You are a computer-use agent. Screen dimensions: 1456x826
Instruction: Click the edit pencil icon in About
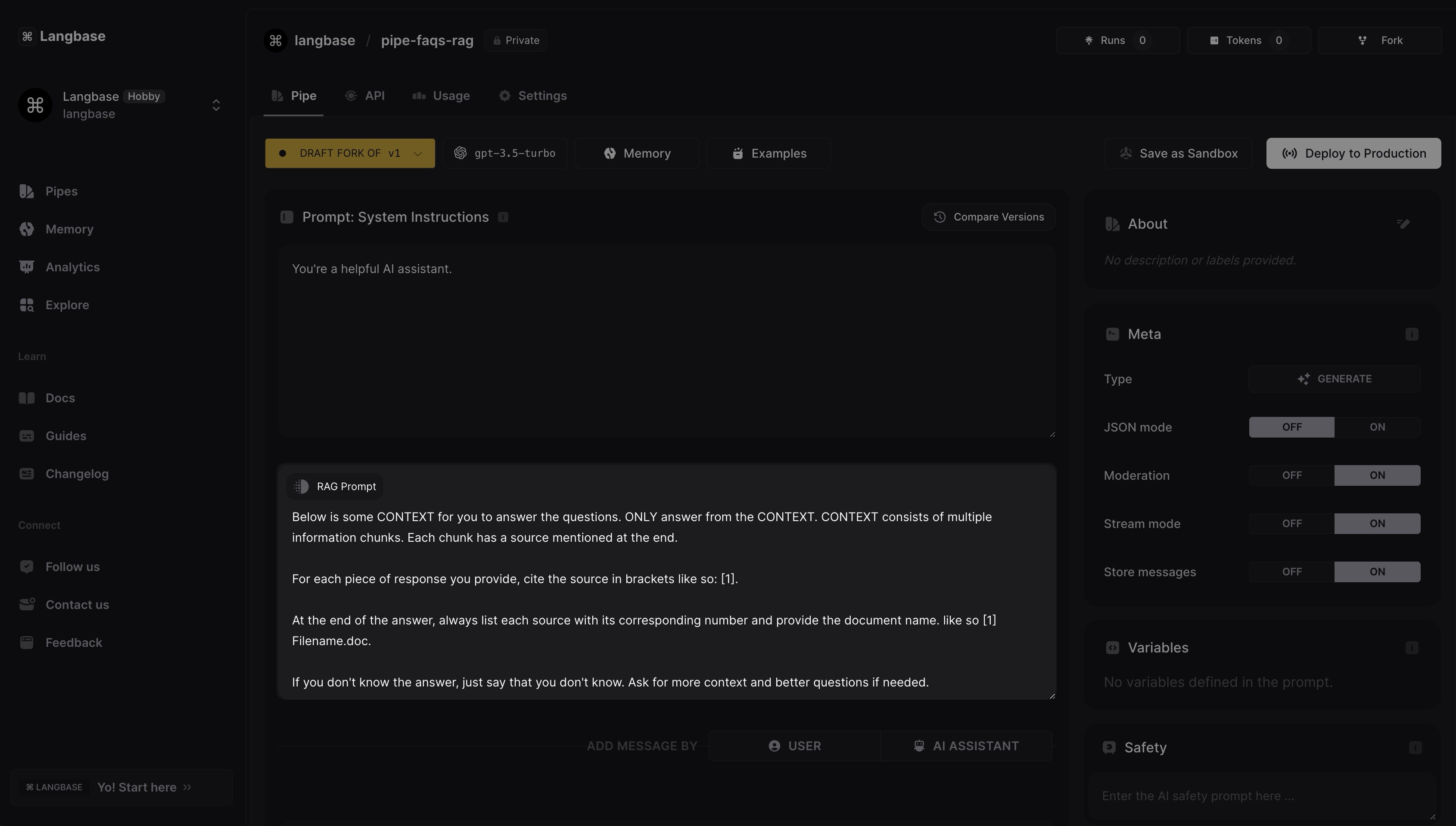click(x=1403, y=224)
